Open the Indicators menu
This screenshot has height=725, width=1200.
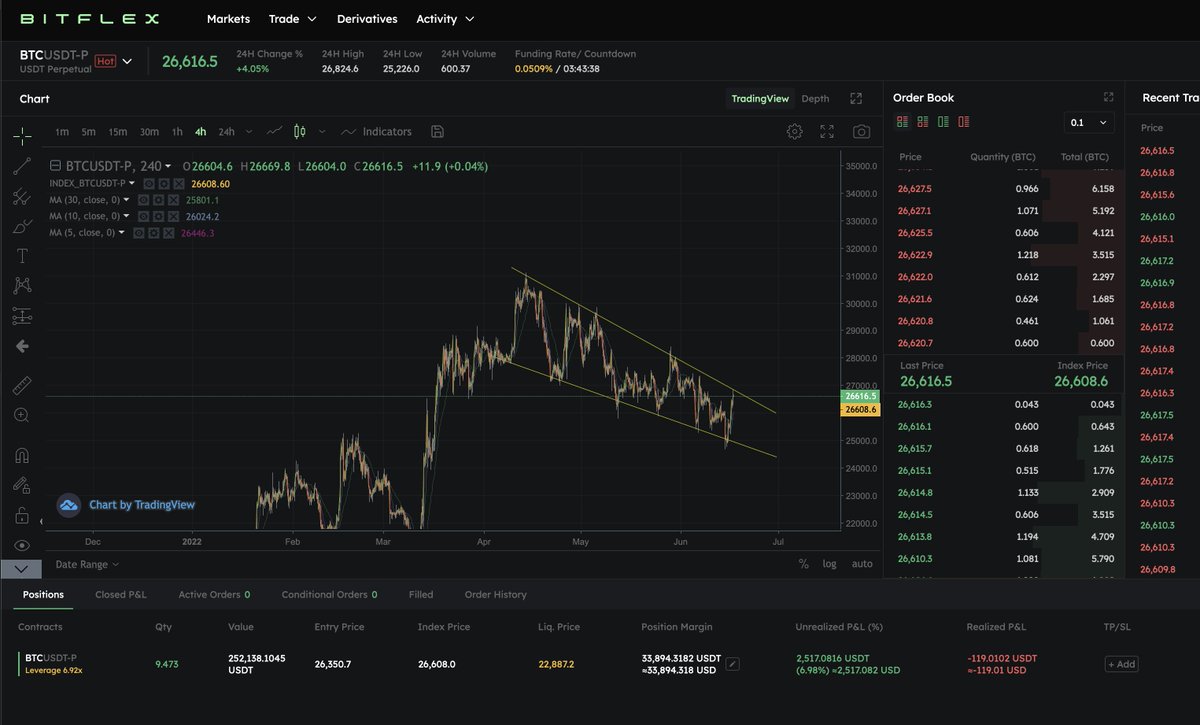pos(376,131)
